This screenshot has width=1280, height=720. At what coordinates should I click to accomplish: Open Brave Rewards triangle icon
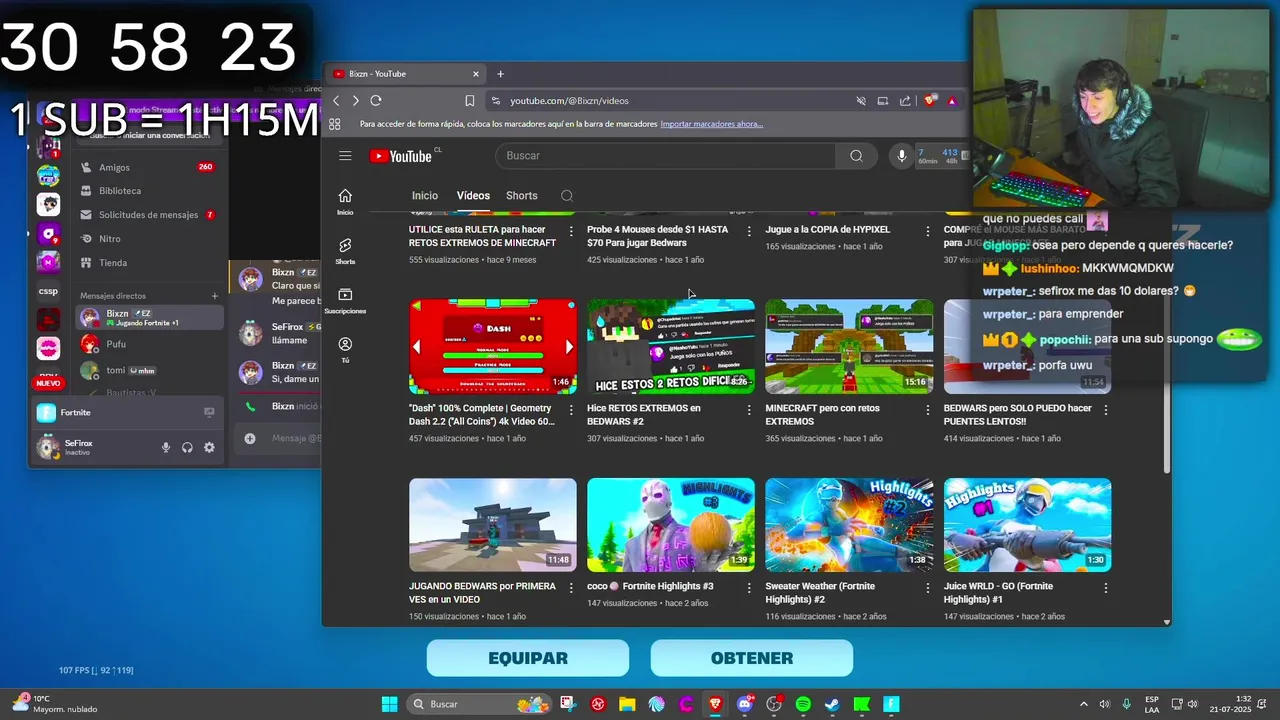(x=952, y=101)
